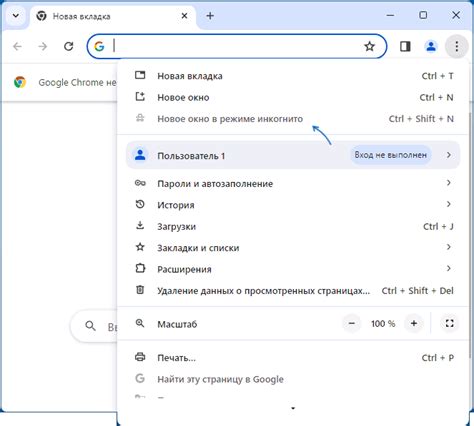Click the Вход не выполнен chip
Screen dimensions: 474x426
[391, 155]
